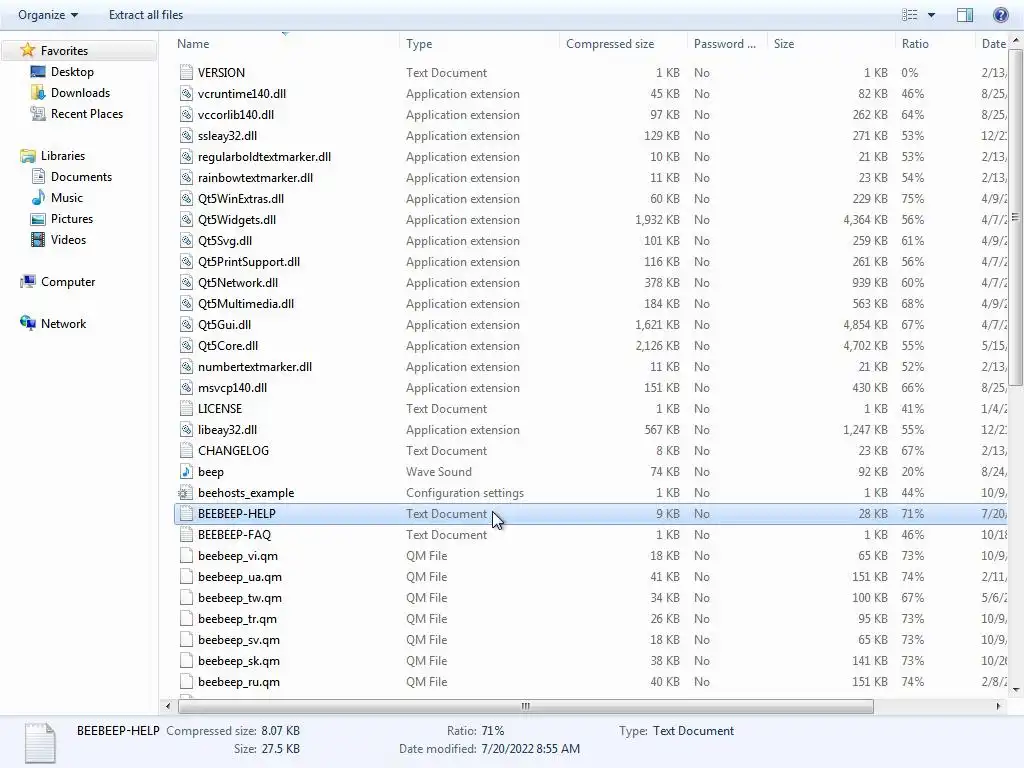Sort by Ratio column header

tap(915, 44)
